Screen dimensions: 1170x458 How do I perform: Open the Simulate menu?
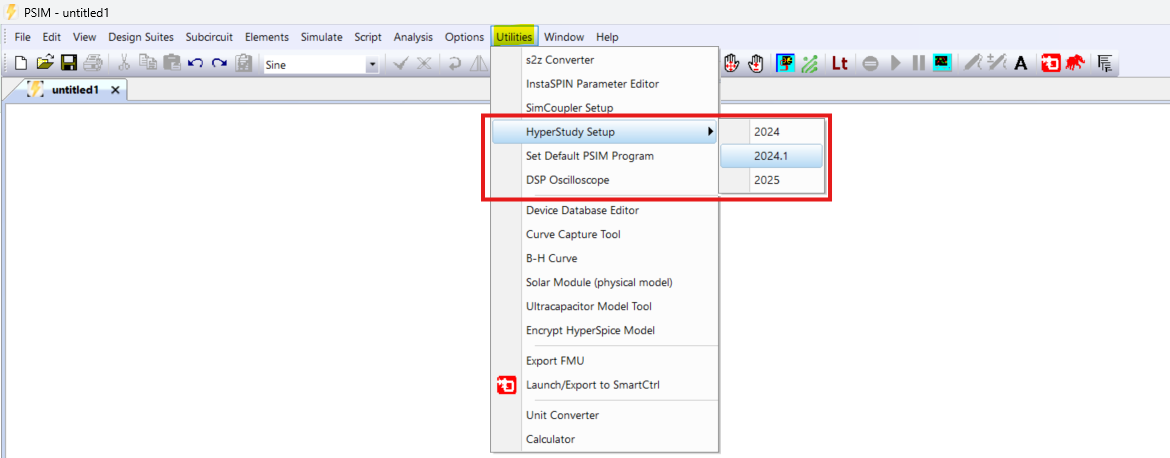click(x=322, y=37)
